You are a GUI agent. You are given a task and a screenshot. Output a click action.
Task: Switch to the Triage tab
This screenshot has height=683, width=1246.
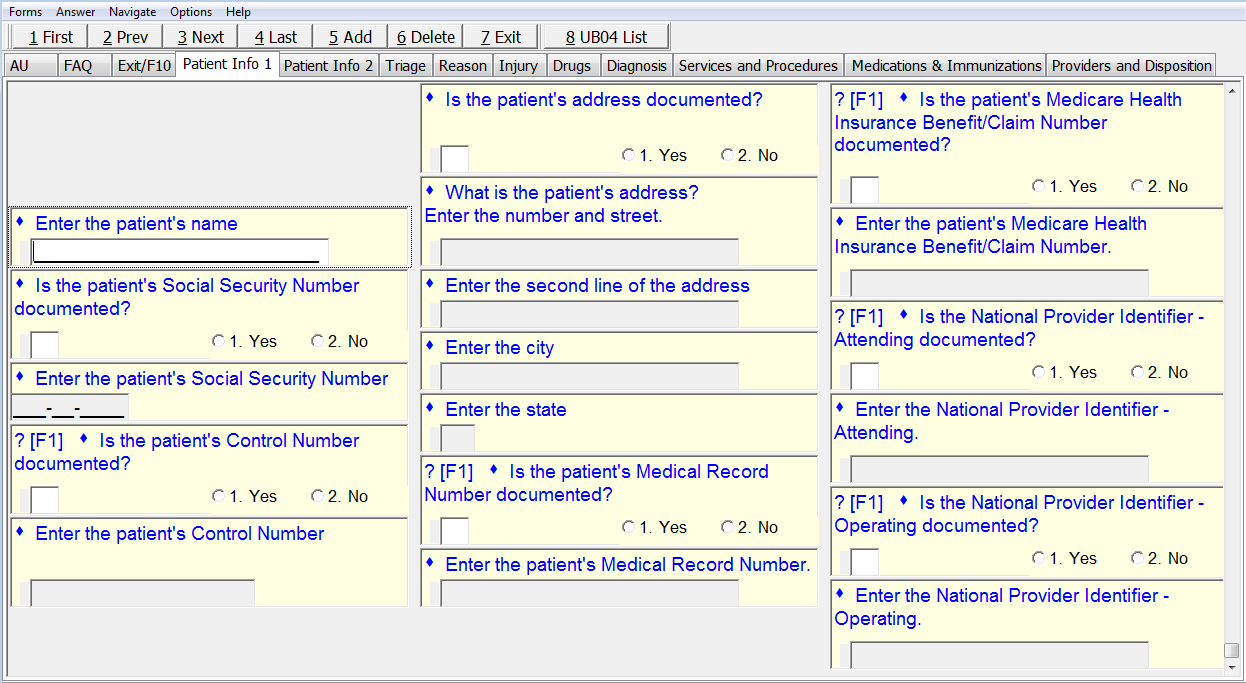(406, 66)
